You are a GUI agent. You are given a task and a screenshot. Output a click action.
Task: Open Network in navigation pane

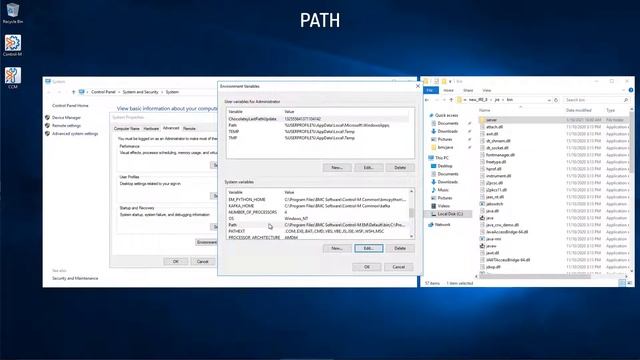point(442,225)
